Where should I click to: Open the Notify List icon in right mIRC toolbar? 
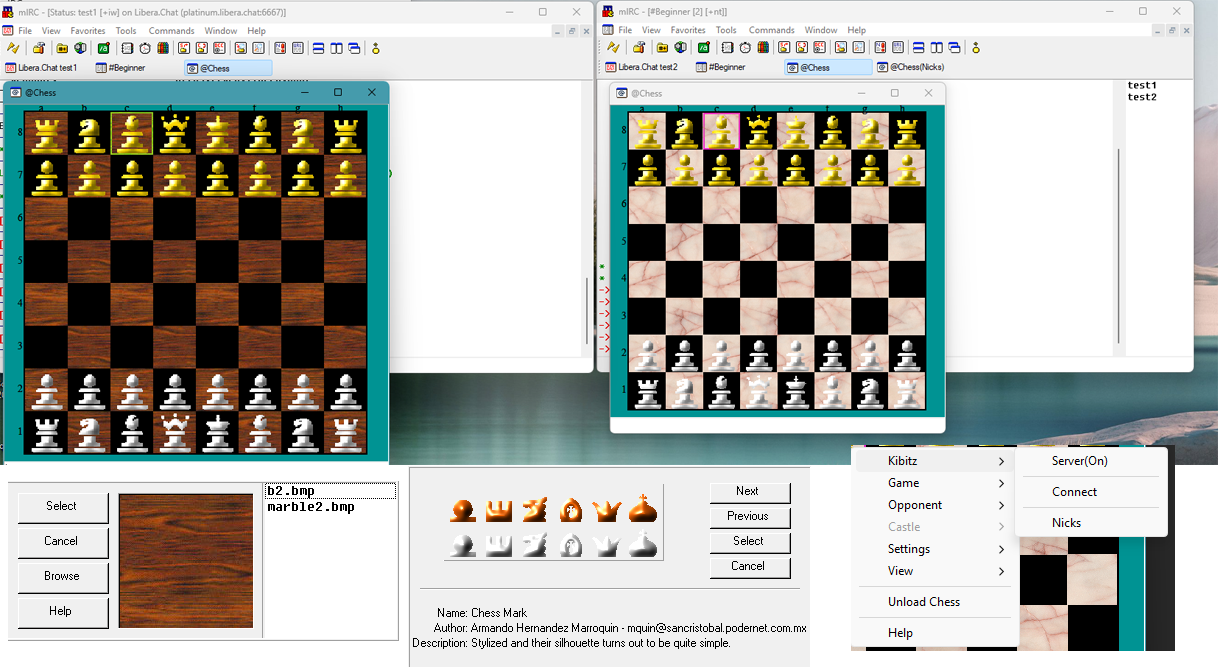(880, 48)
